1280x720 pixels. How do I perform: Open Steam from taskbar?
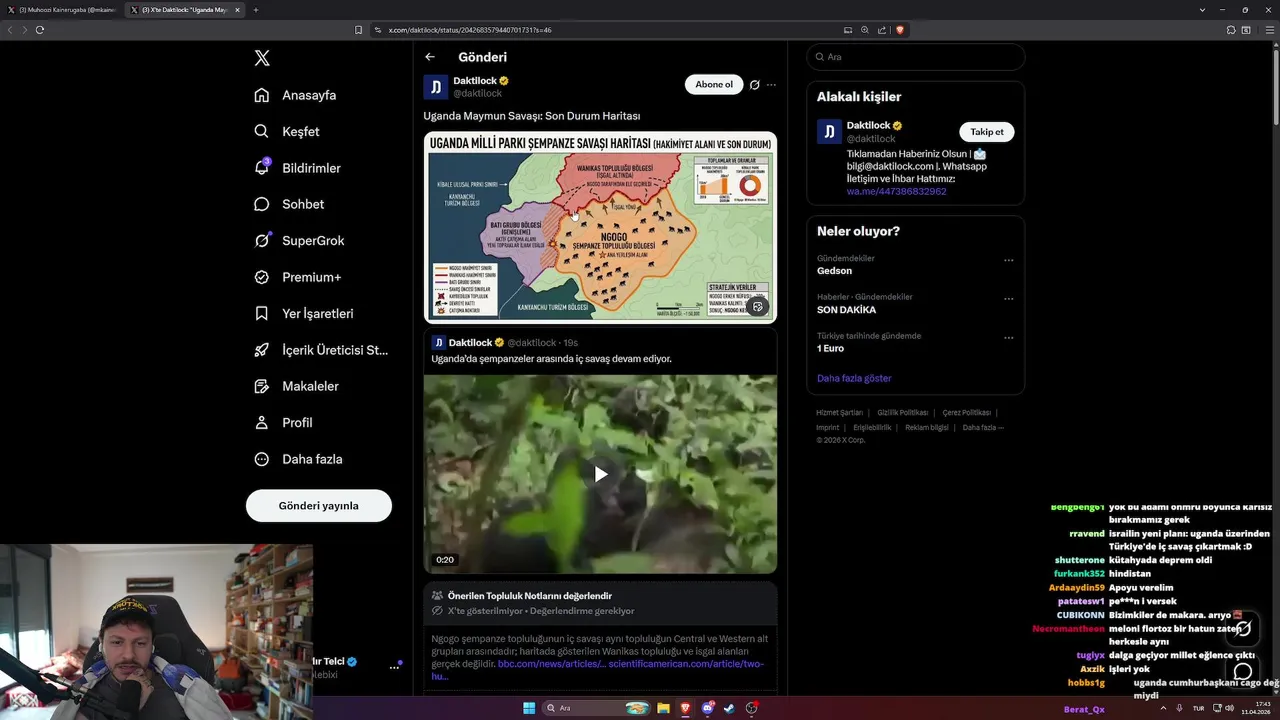tap(729, 708)
